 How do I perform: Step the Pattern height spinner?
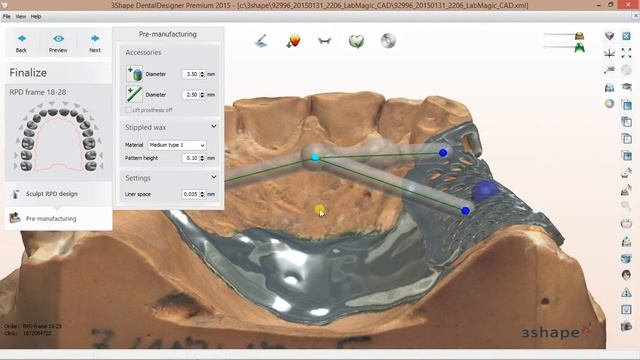tap(202, 158)
